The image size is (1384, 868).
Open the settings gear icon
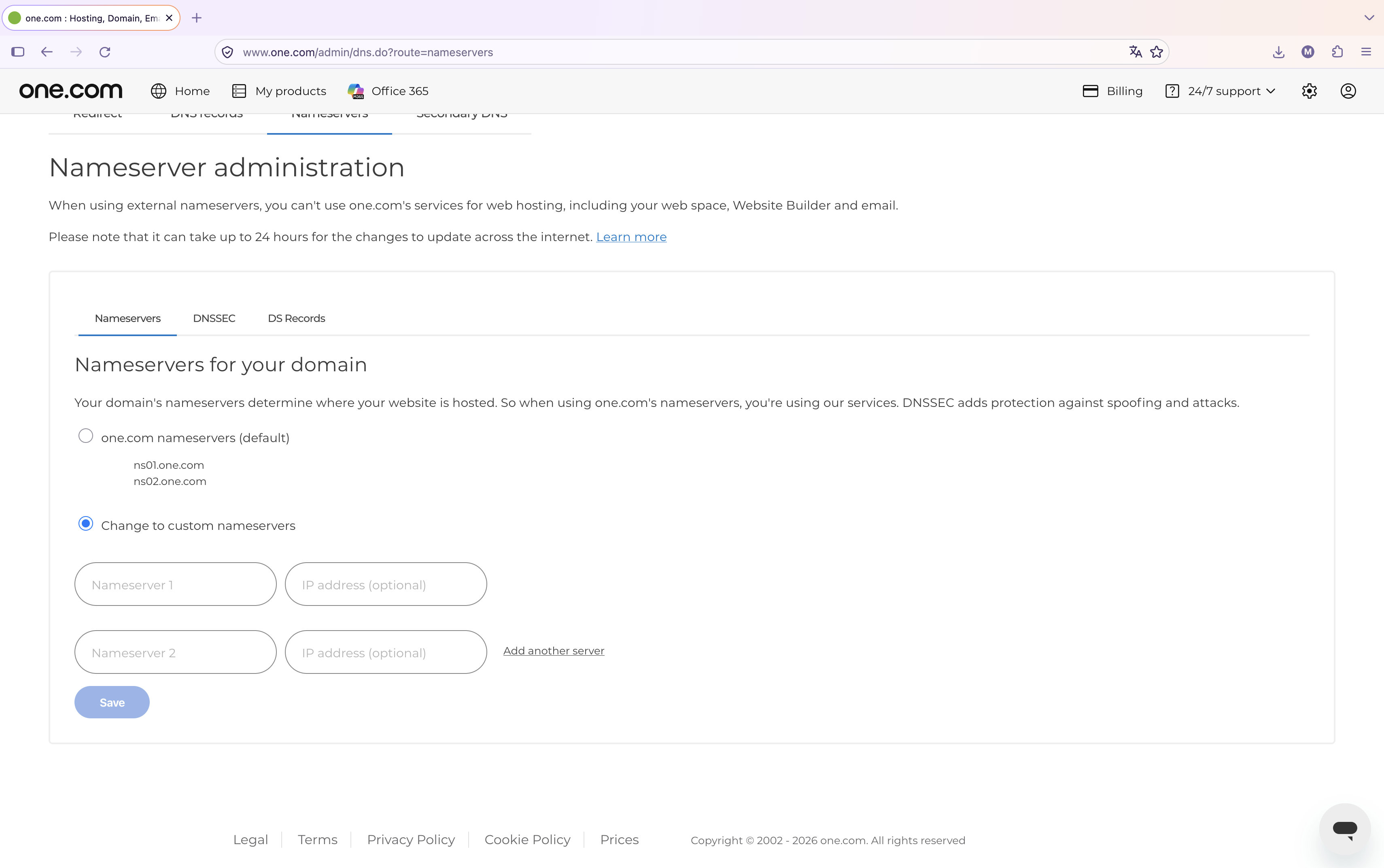pyautogui.click(x=1310, y=91)
